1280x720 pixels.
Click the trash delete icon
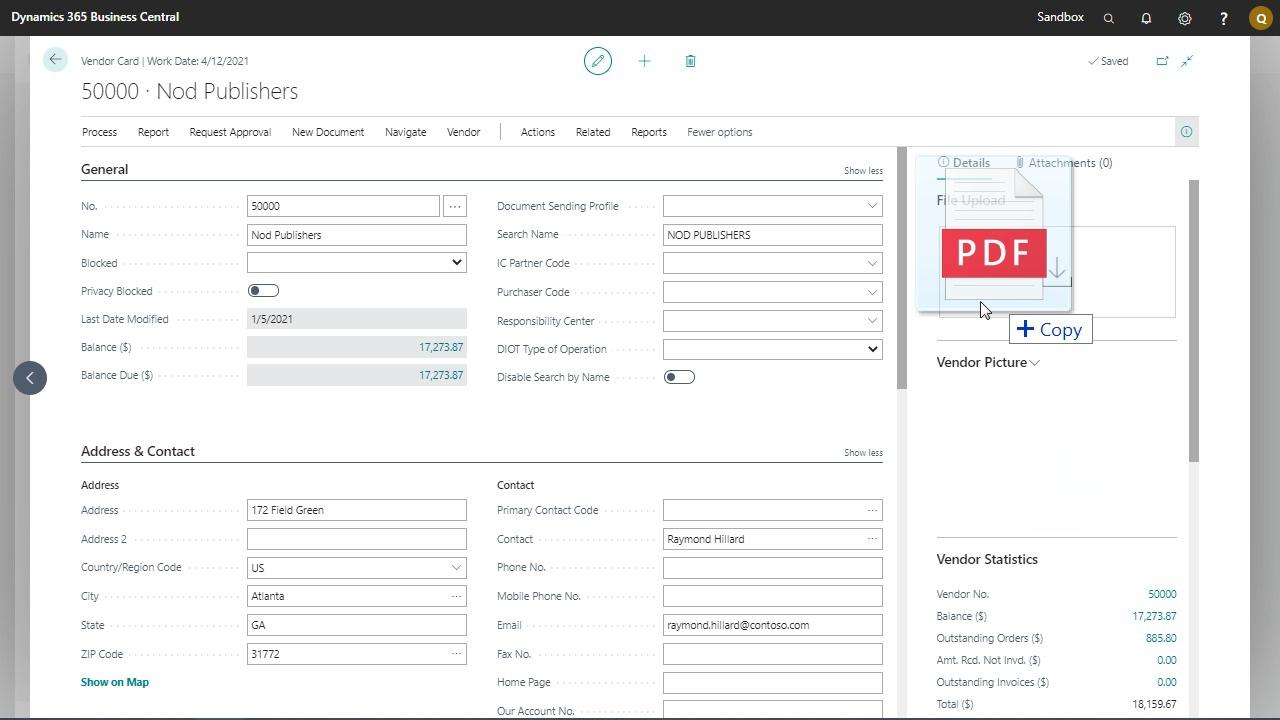click(690, 61)
